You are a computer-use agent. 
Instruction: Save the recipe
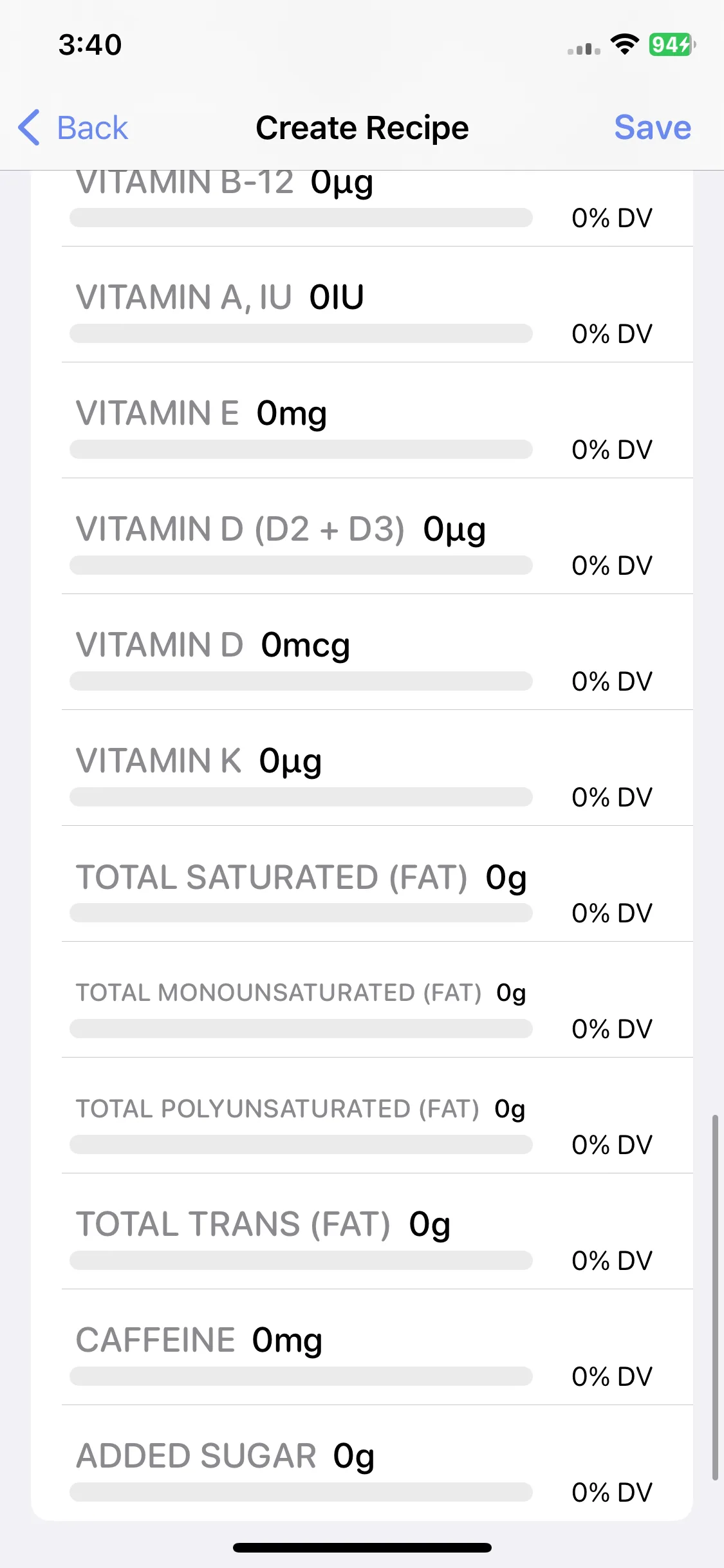tap(653, 127)
